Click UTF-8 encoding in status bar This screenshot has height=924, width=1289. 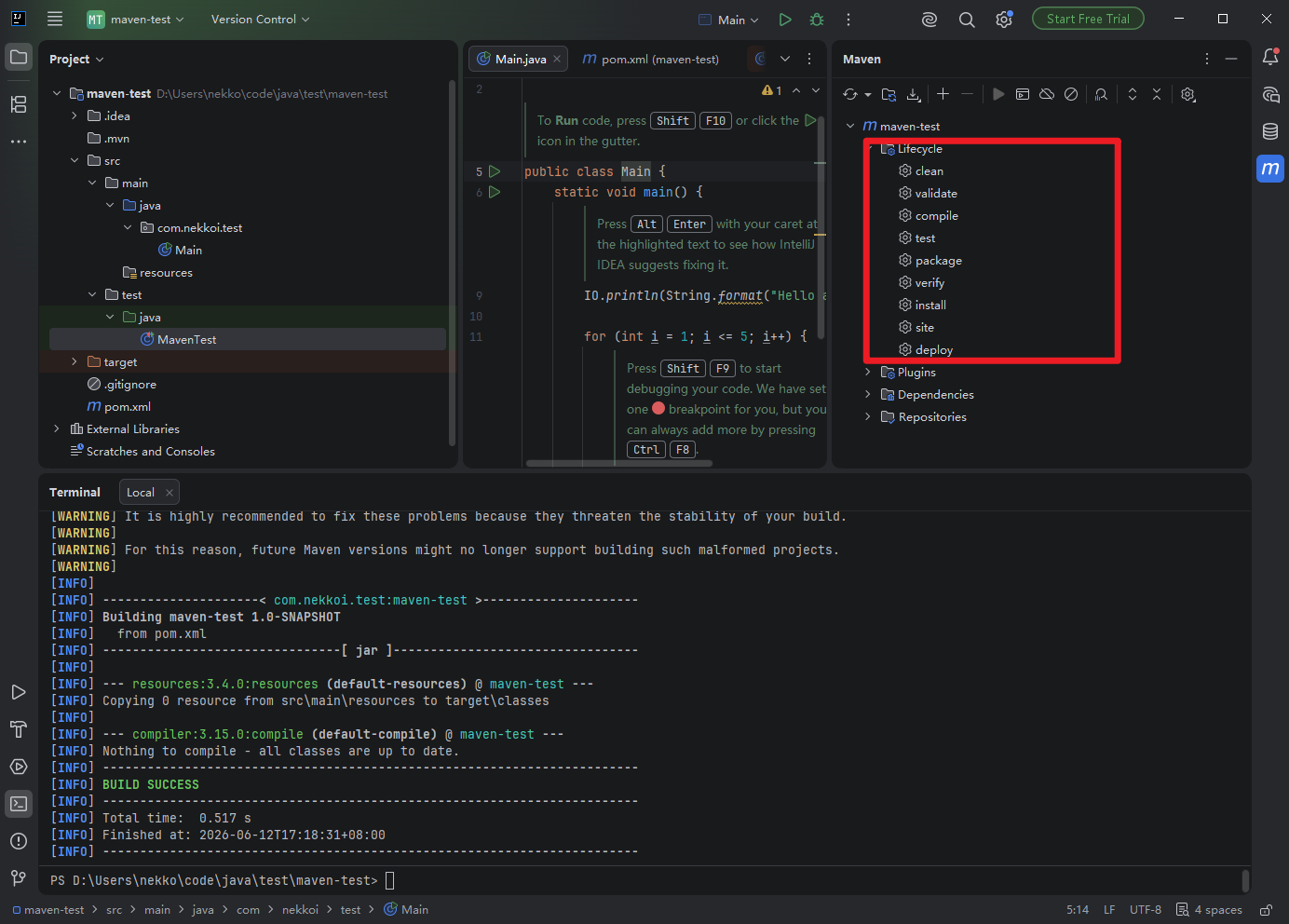1146,910
